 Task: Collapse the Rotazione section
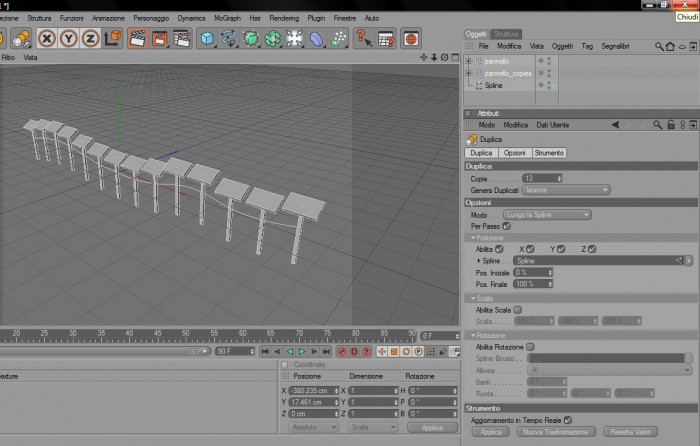473,335
